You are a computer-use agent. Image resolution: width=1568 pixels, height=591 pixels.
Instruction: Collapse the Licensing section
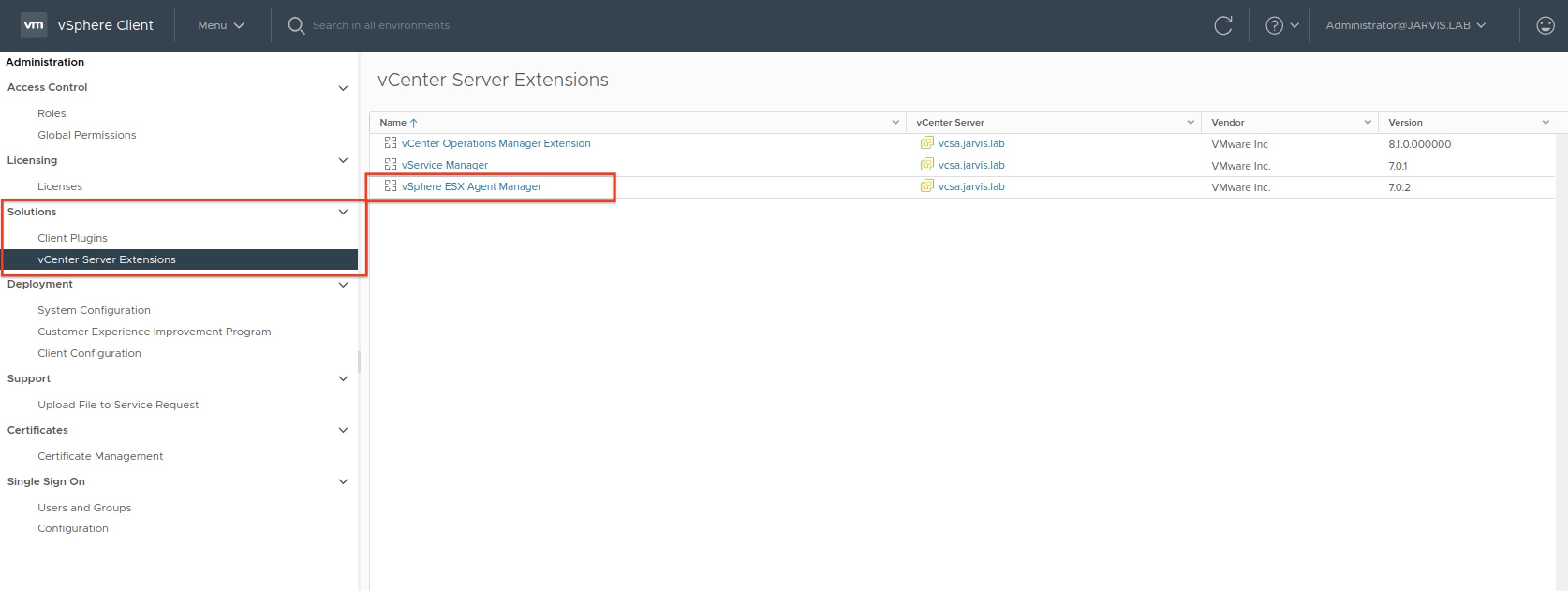pos(343,161)
